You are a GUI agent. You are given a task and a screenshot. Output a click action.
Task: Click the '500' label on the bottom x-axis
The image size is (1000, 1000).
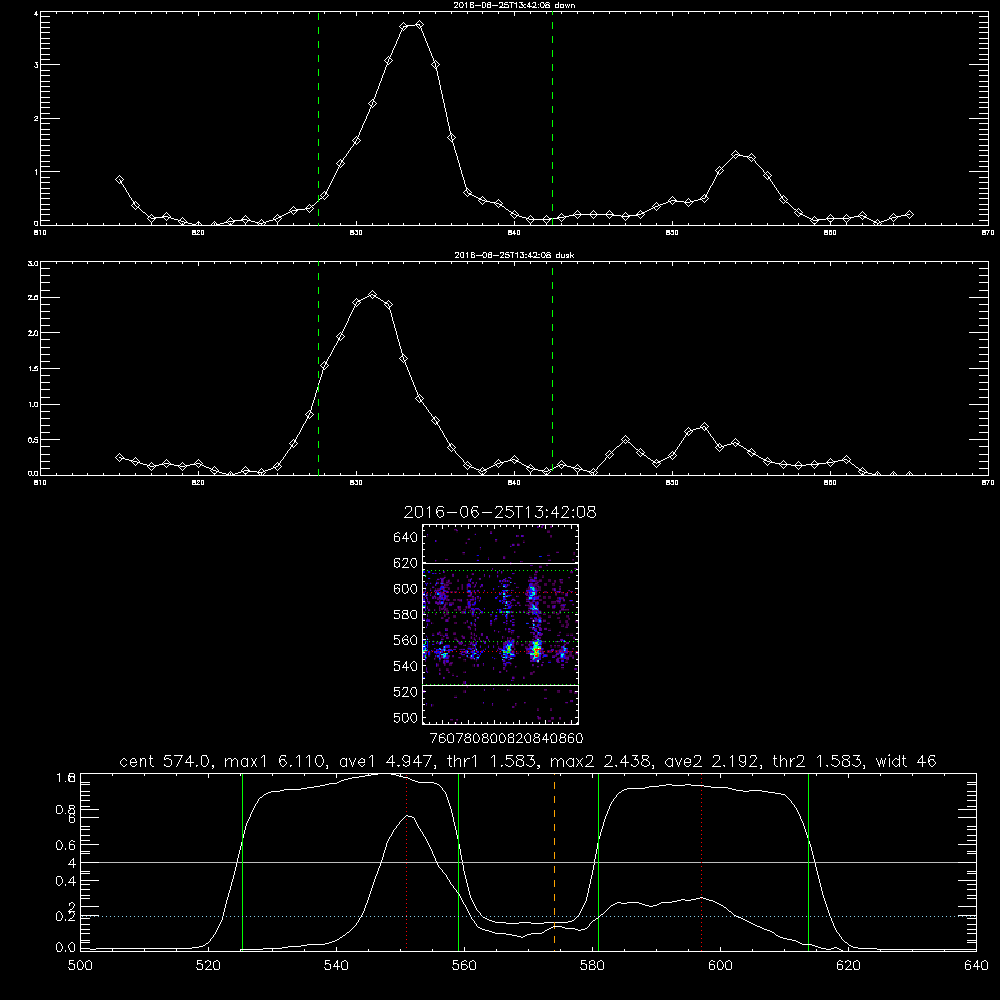tap(80, 966)
